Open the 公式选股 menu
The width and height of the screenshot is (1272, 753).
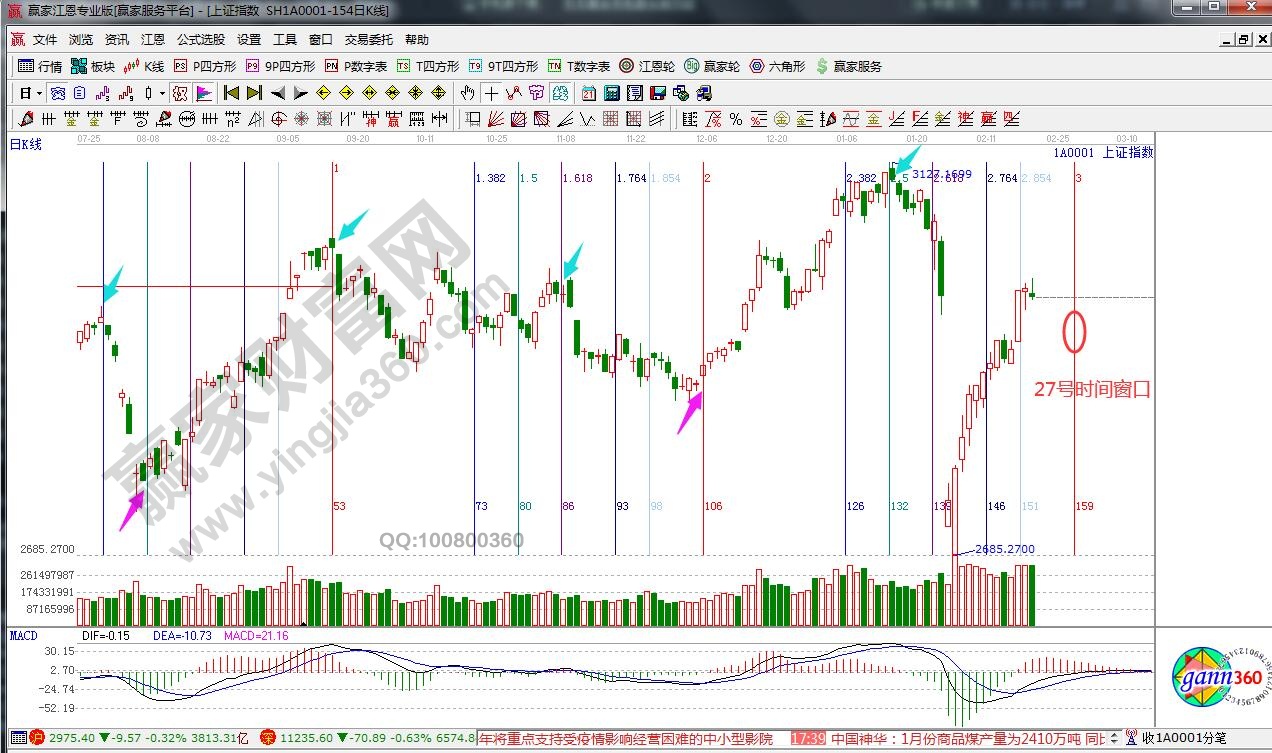(201, 40)
